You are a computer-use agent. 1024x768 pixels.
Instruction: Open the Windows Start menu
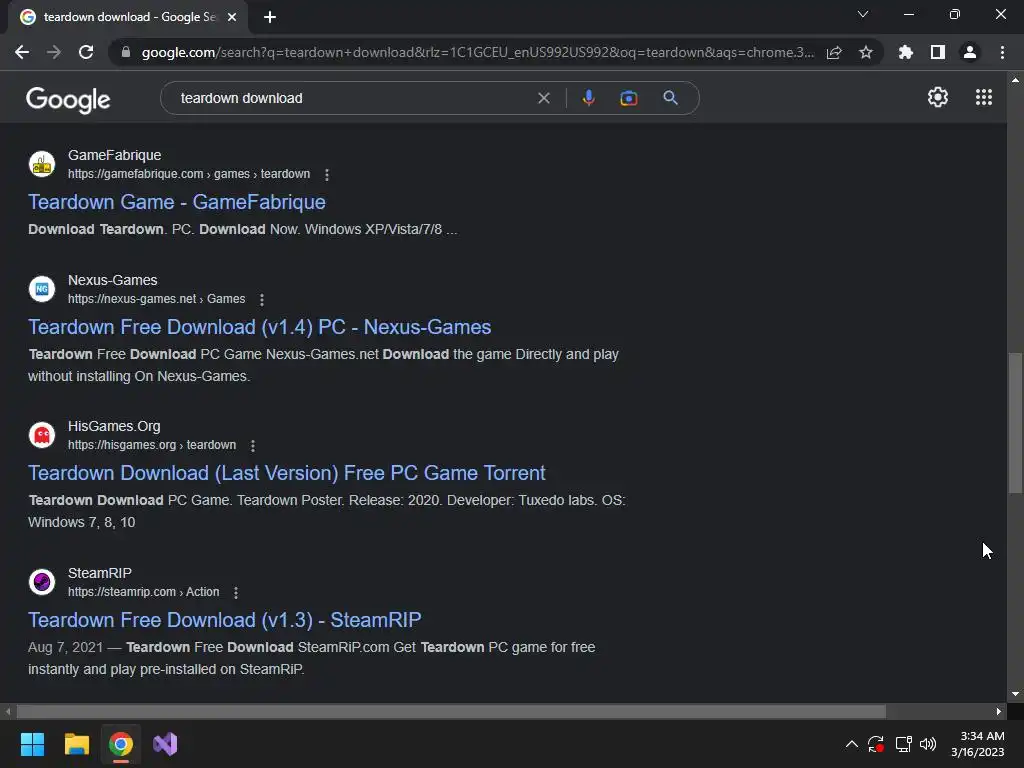pos(32,744)
